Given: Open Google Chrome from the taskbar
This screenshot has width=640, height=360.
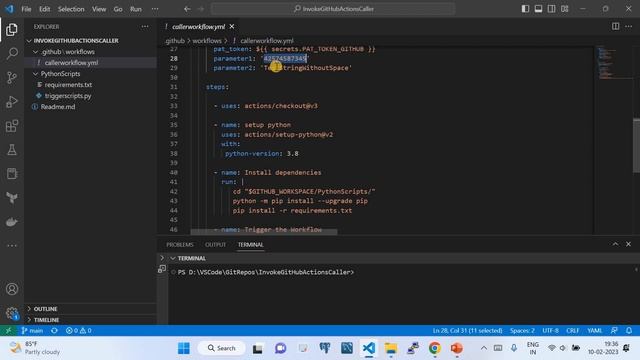Looking at the screenshot, I should [435, 348].
